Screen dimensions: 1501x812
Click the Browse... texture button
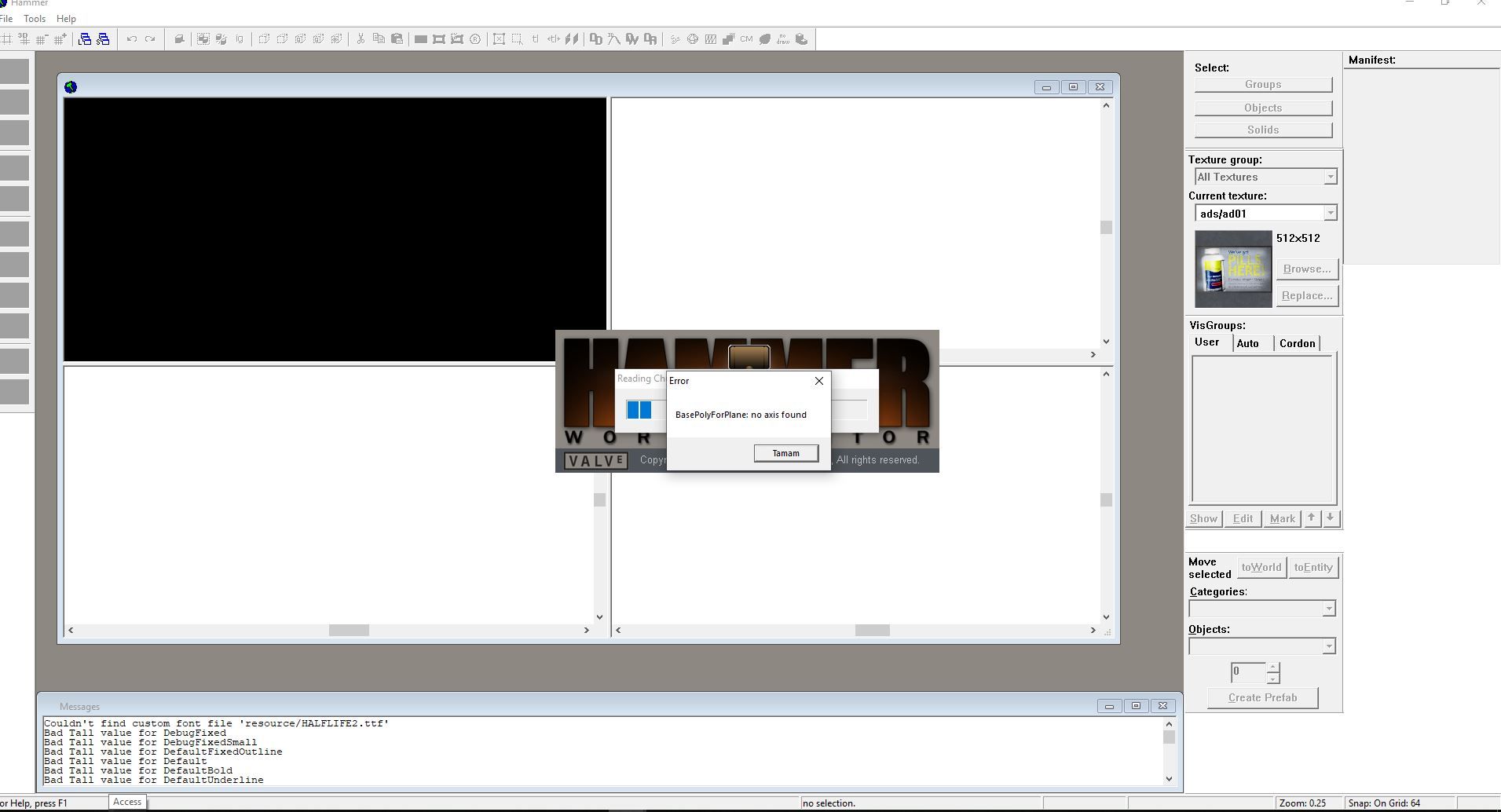click(x=1307, y=269)
